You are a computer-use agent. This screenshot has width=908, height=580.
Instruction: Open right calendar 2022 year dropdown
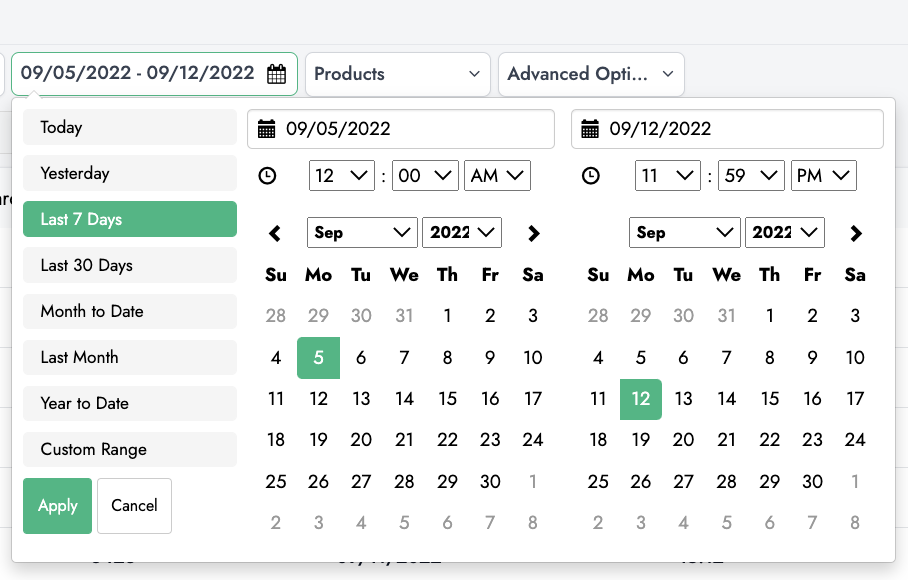point(784,233)
